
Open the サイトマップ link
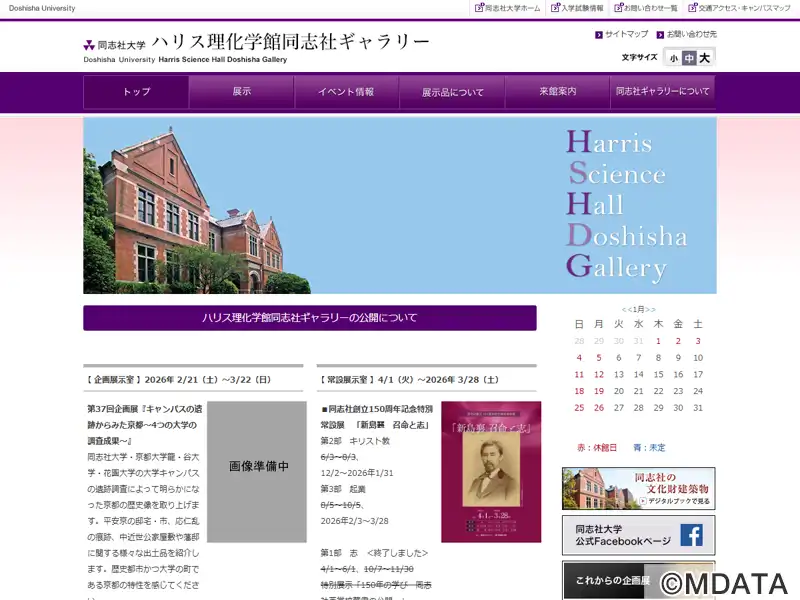pyautogui.click(x=626, y=34)
